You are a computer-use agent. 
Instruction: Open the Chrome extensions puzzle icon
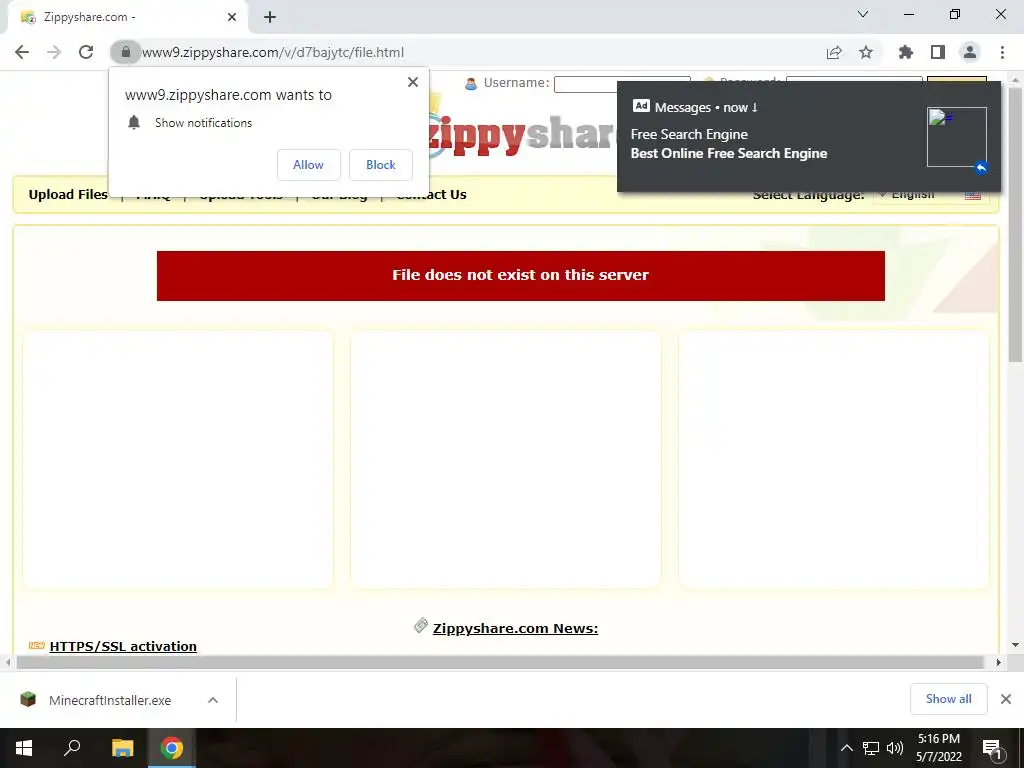coord(906,52)
